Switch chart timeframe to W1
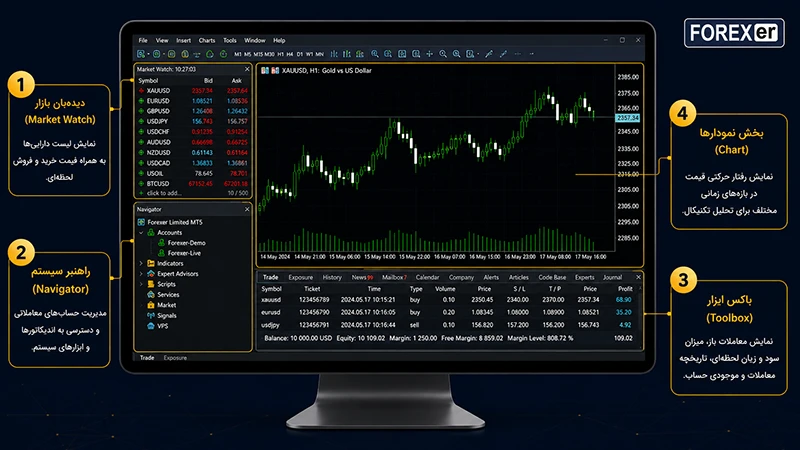800x450 pixels. [309, 54]
